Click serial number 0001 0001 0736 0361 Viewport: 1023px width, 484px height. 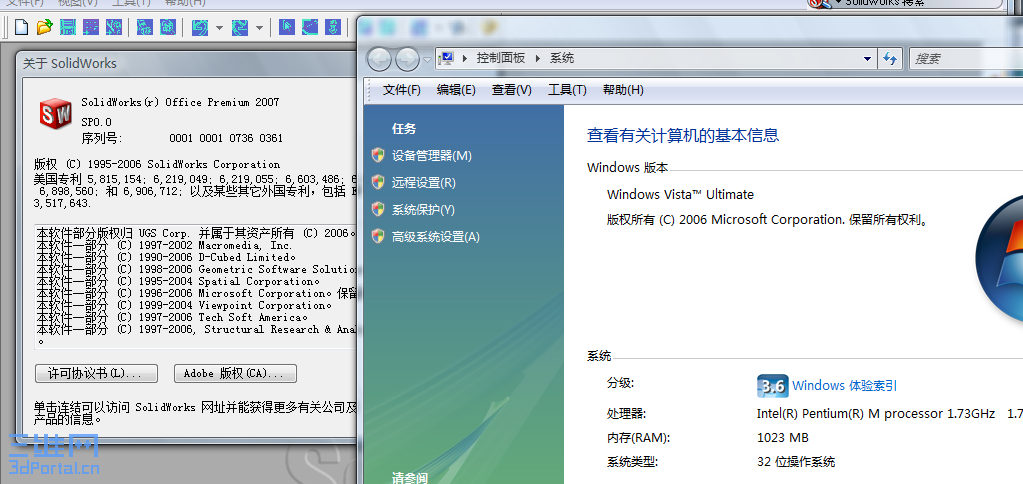coord(226,138)
